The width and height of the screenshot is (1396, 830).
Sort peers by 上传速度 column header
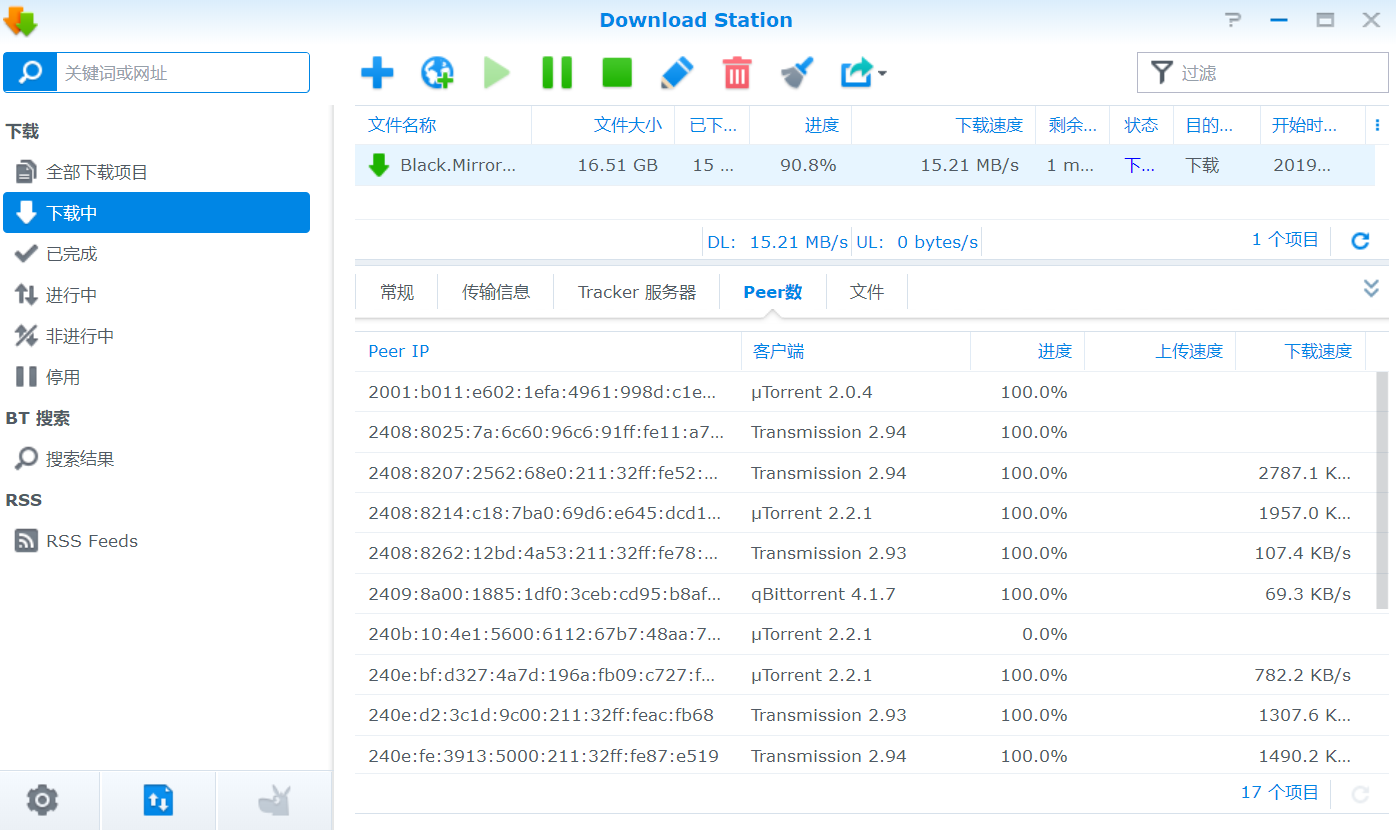[1160, 351]
